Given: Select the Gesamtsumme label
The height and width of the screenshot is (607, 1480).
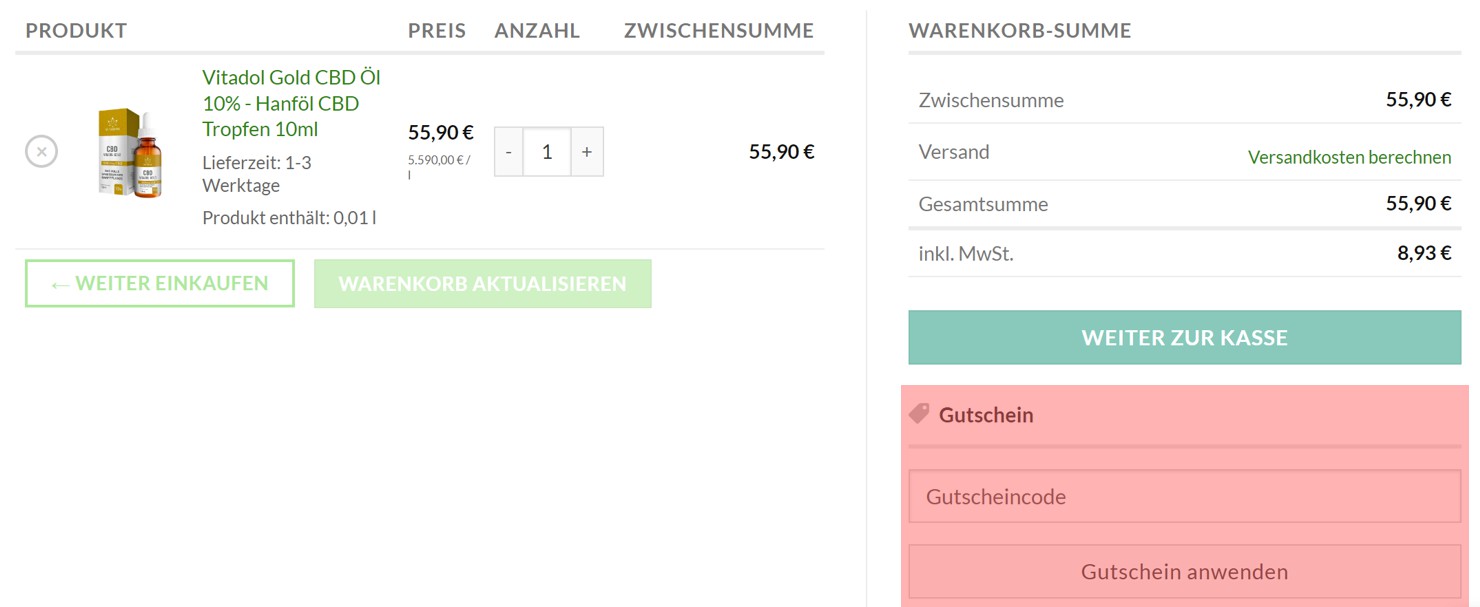Looking at the screenshot, I should pos(983,204).
